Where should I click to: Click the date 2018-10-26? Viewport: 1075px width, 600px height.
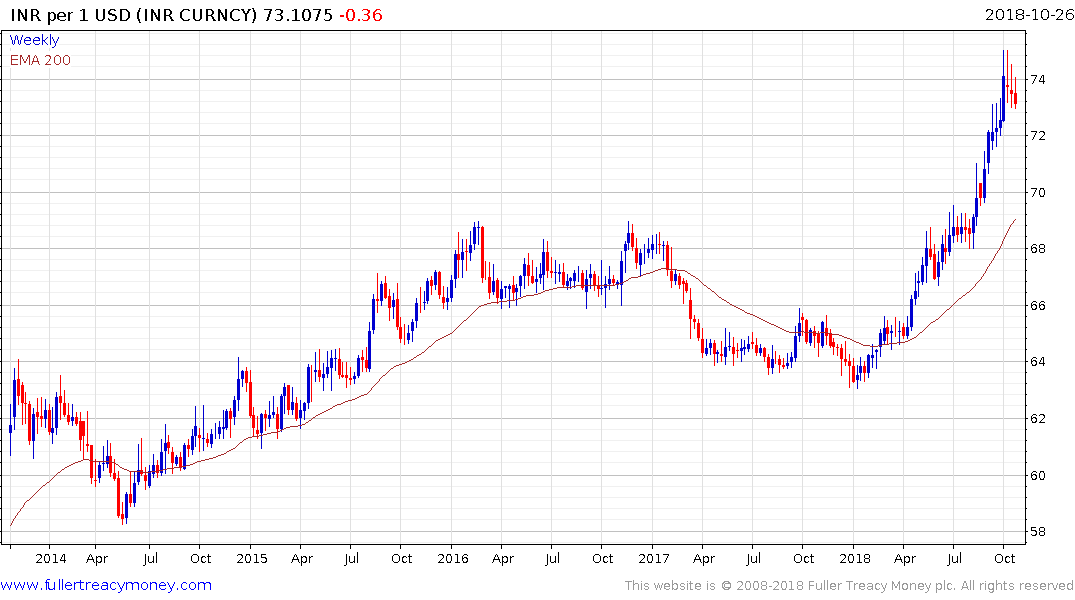1029,15
